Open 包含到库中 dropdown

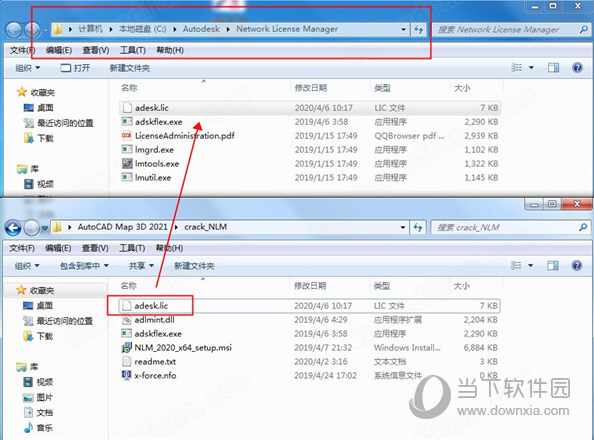[x=84, y=266]
